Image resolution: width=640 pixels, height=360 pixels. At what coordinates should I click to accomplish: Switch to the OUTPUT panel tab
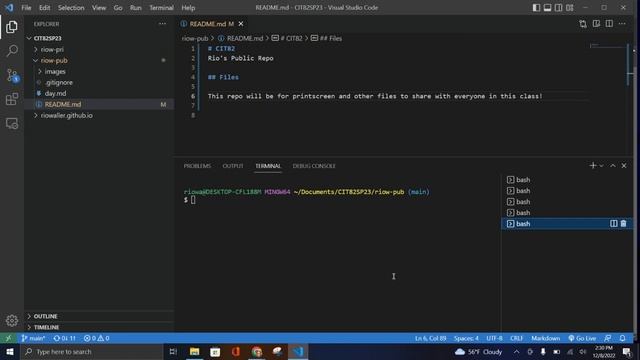point(233,166)
